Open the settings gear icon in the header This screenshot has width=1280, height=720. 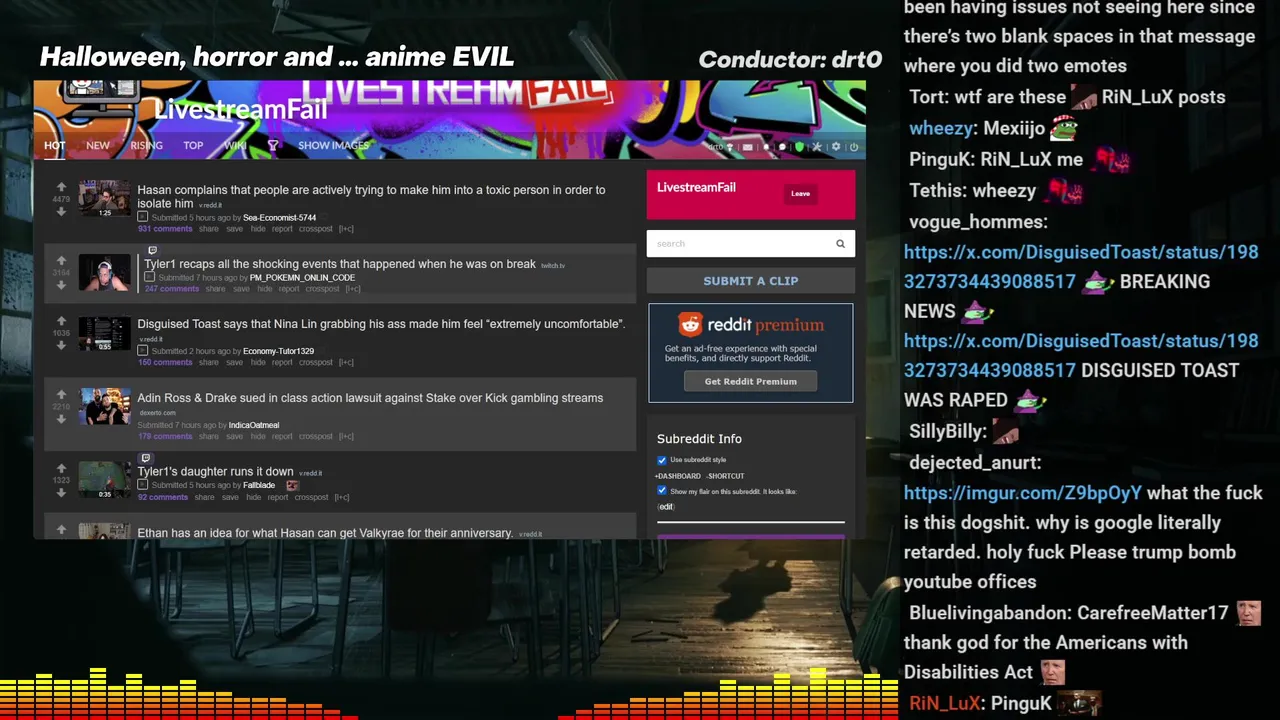click(836, 147)
